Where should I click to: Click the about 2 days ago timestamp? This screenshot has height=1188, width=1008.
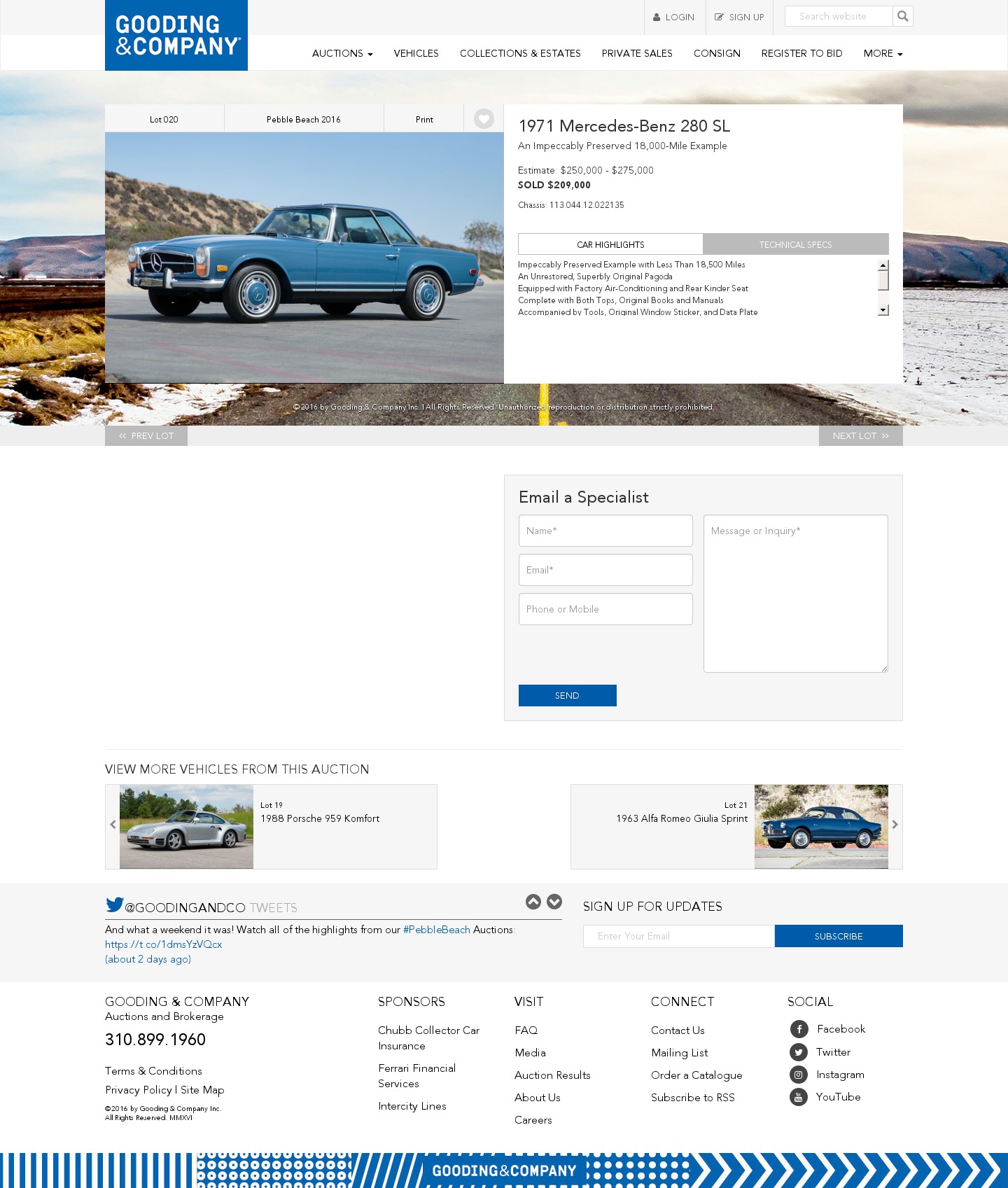(x=148, y=959)
